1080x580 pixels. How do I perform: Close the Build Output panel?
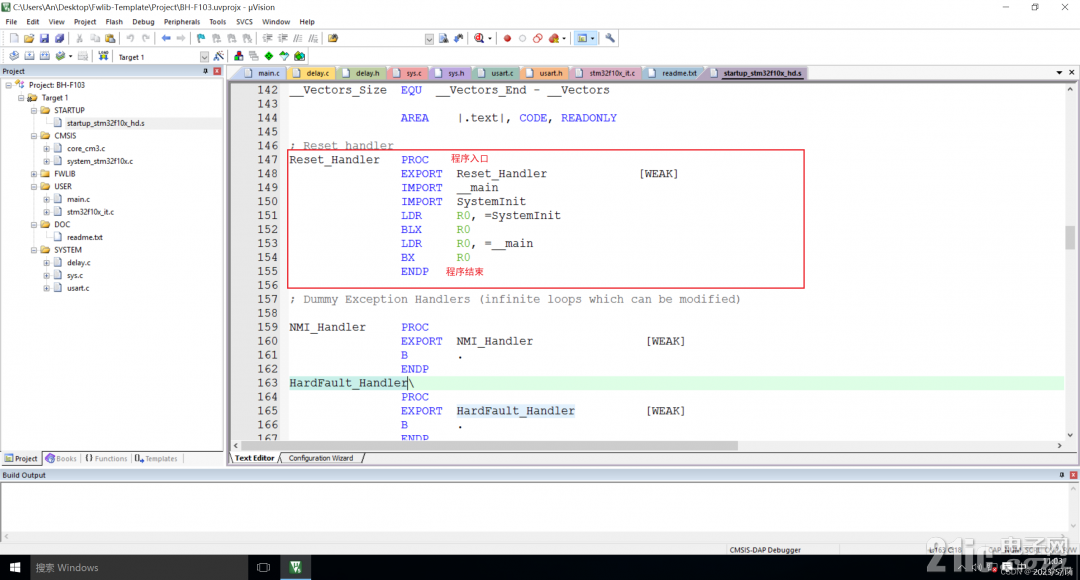click(1073, 475)
